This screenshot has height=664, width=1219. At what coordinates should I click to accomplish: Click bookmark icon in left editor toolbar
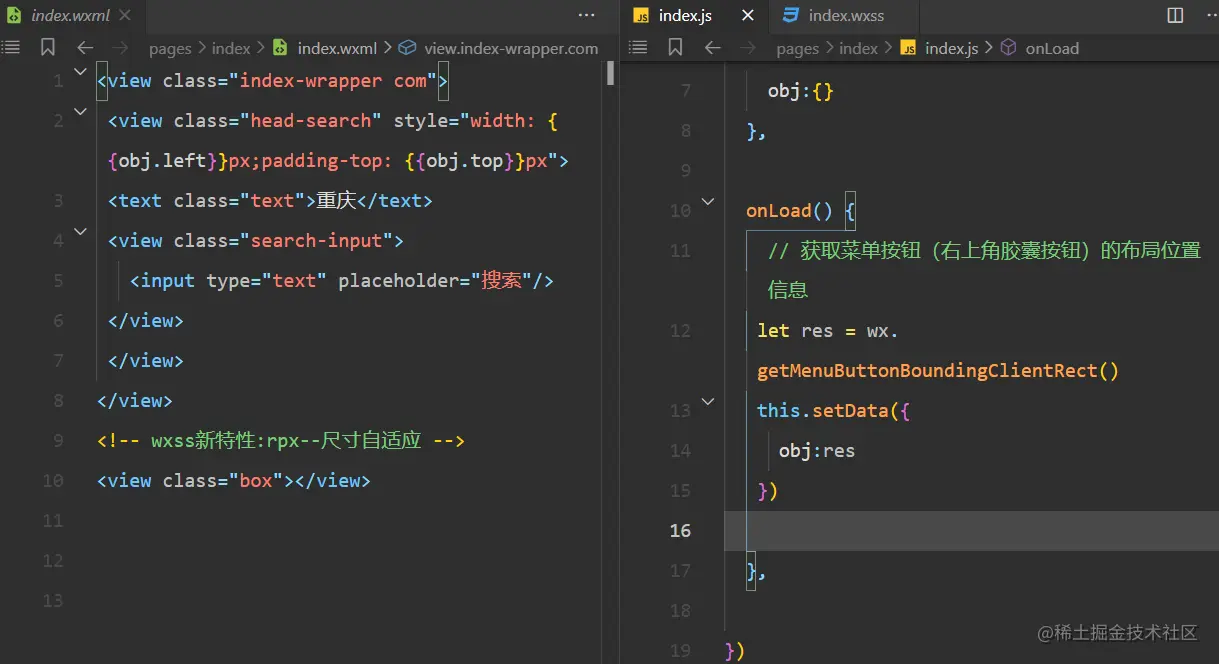tap(48, 47)
